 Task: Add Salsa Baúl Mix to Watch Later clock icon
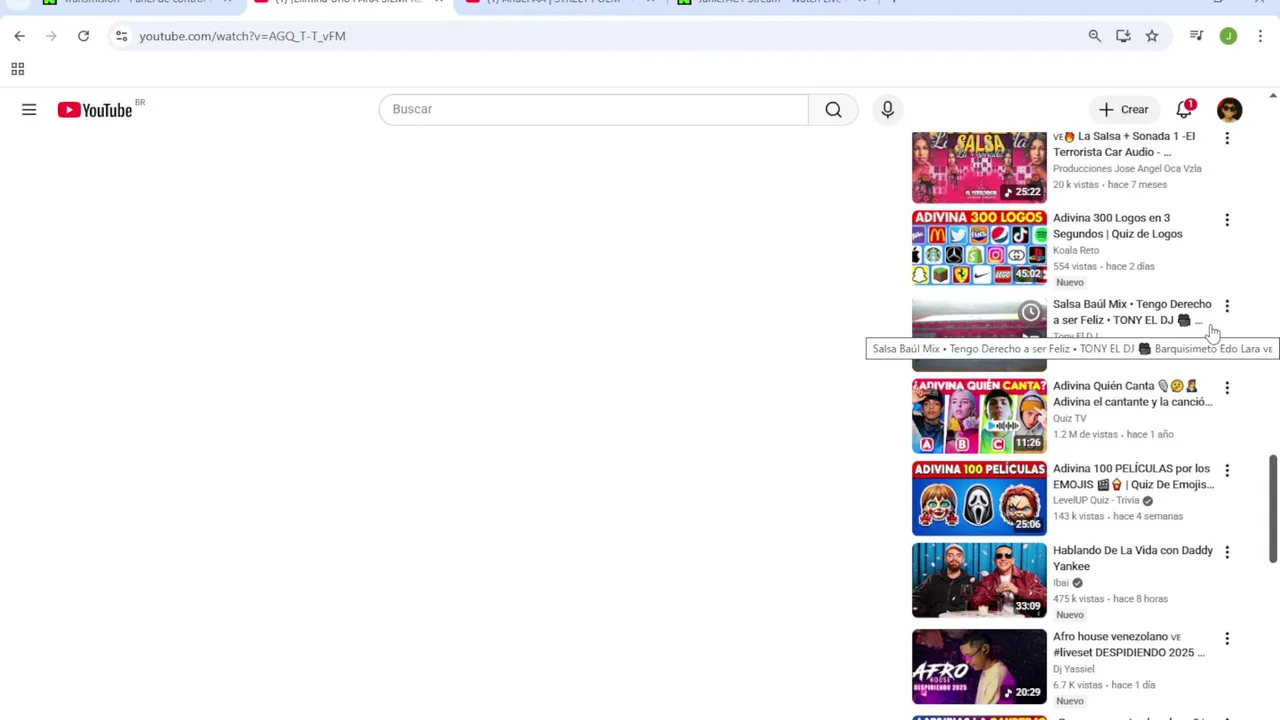coord(1030,313)
